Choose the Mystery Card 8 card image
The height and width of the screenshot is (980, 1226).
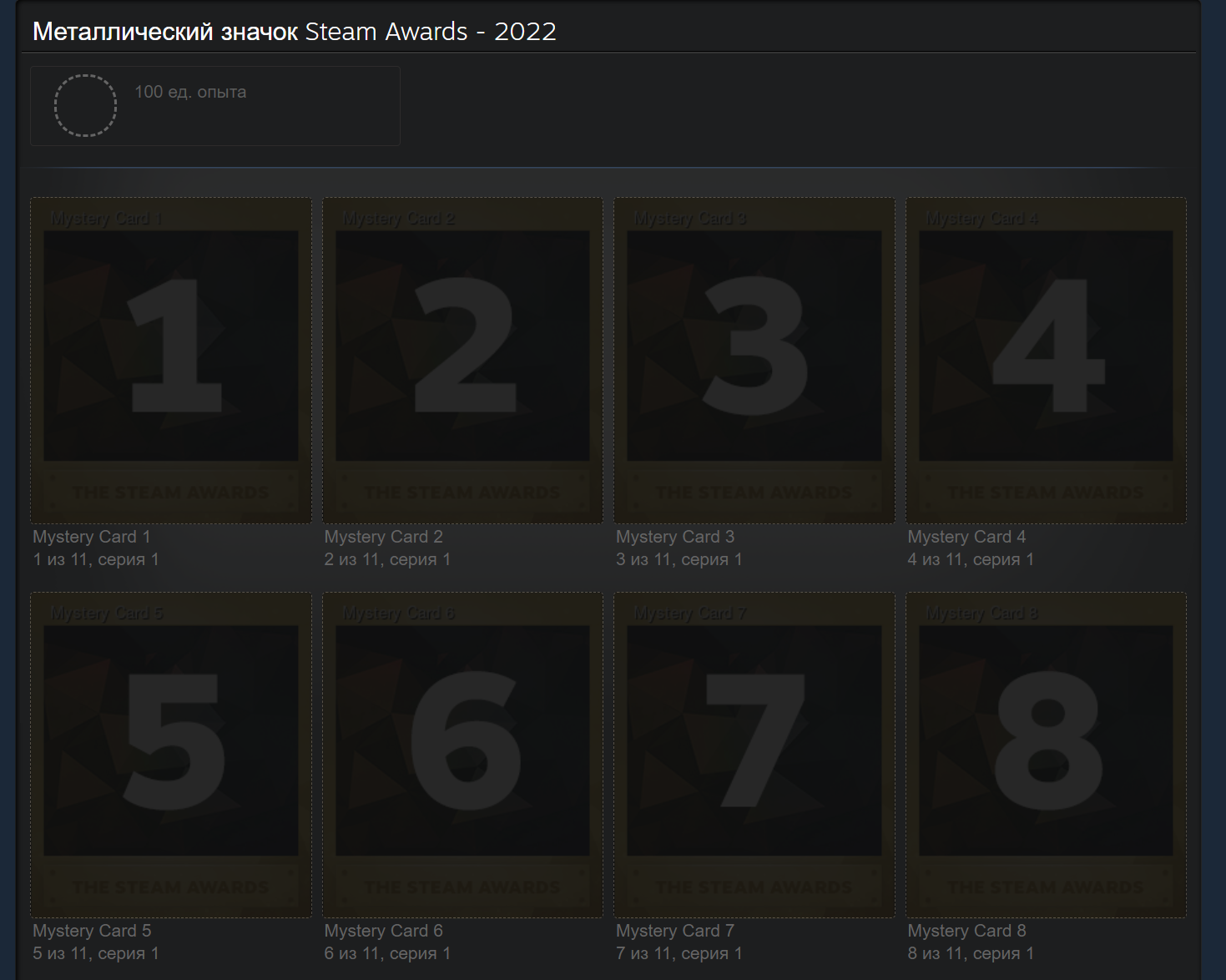(1046, 755)
